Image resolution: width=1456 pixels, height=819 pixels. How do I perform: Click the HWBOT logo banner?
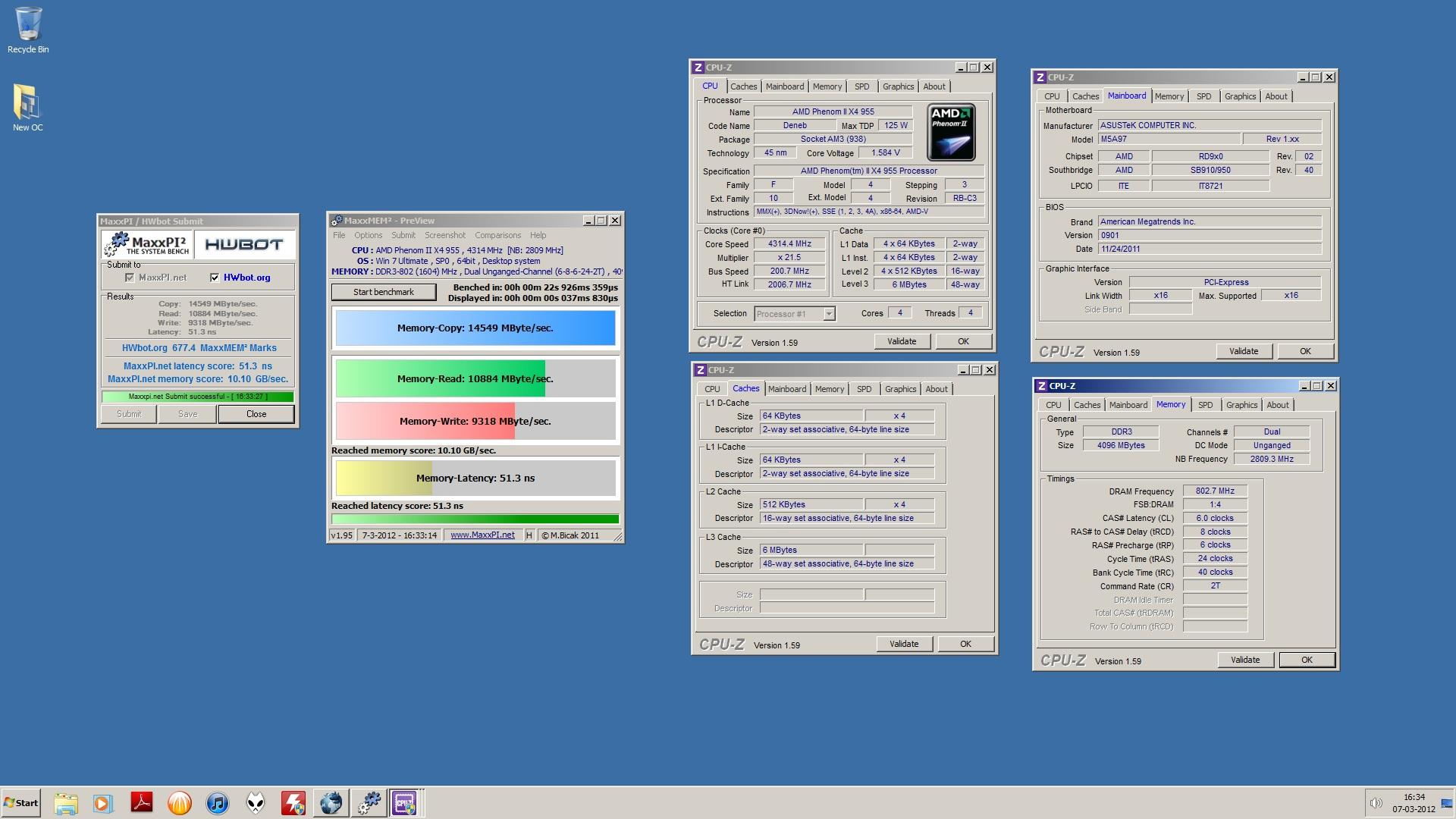244,244
